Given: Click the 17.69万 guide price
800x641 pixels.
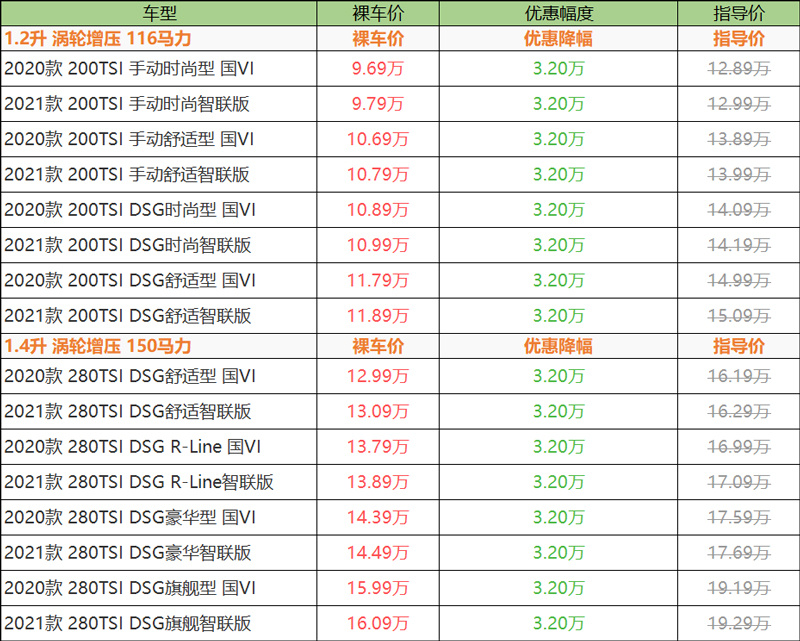Looking at the screenshot, I should coord(739,552).
